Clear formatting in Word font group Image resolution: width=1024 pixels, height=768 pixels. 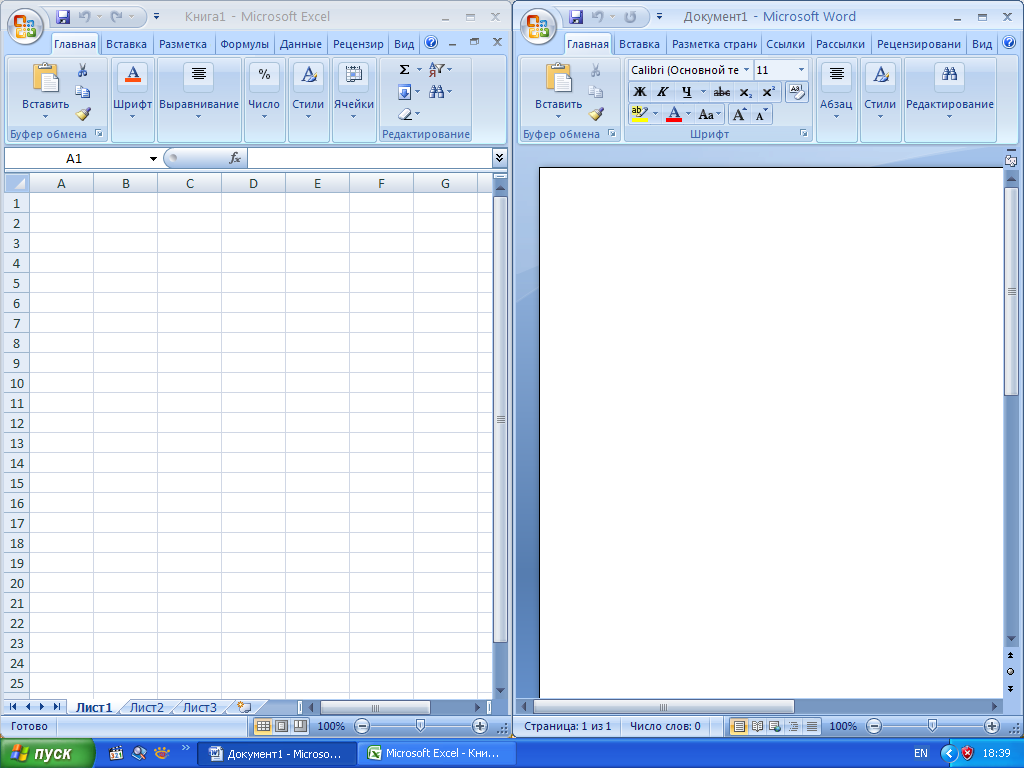click(797, 92)
